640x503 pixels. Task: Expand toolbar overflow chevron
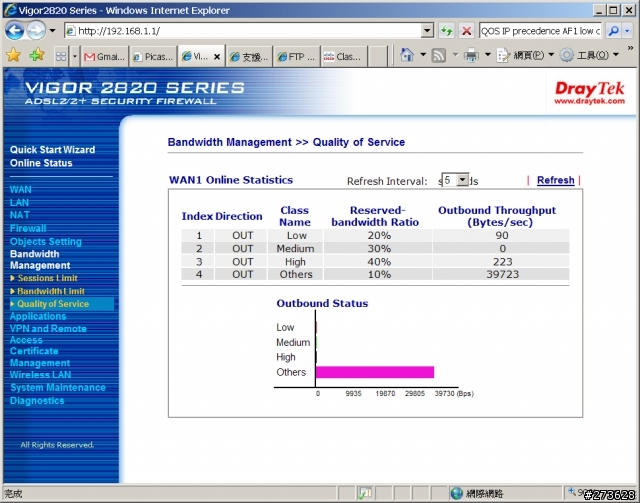[631, 49]
